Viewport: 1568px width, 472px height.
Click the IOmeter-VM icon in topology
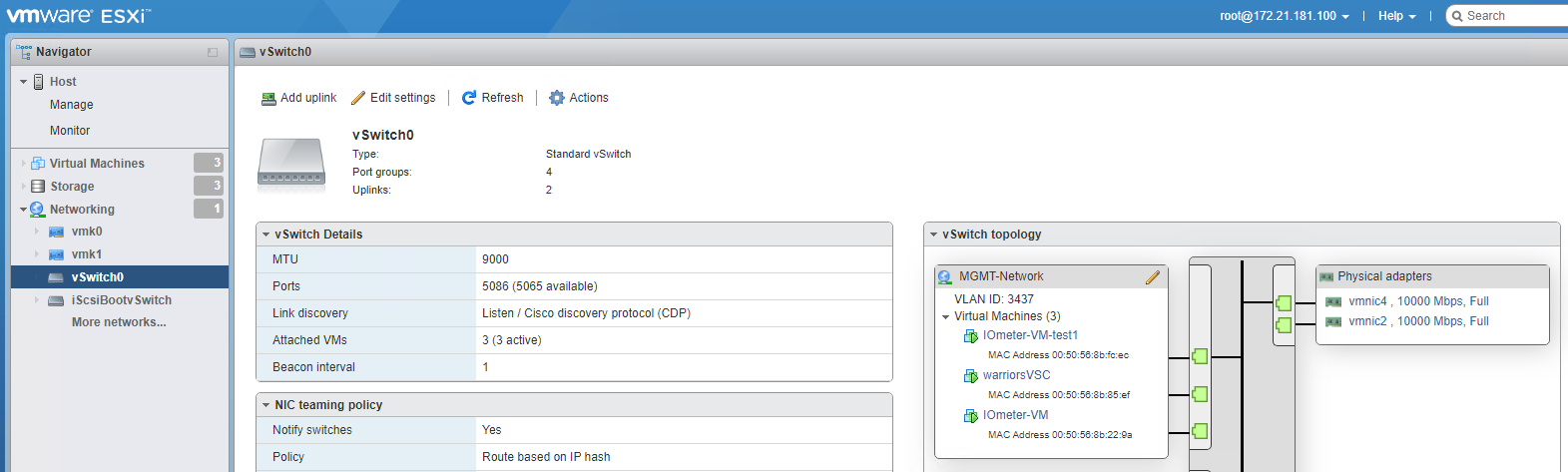pos(970,416)
